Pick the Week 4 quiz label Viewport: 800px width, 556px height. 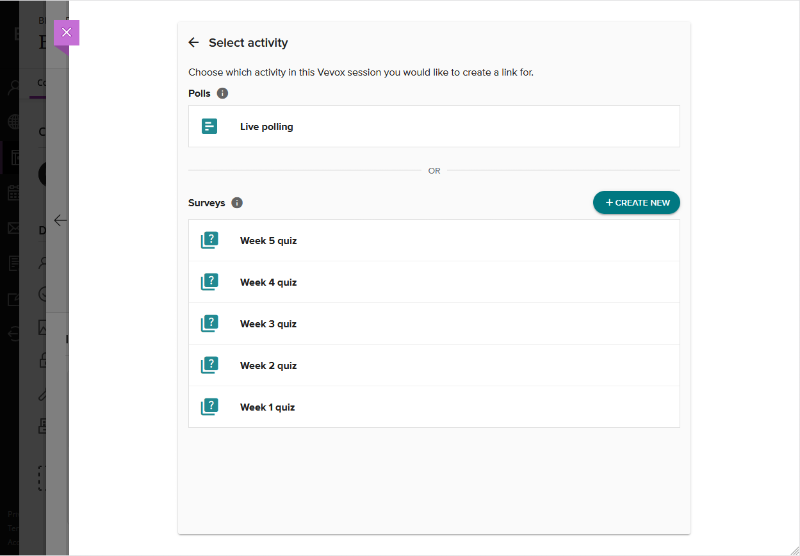click(x=268, y=283)
